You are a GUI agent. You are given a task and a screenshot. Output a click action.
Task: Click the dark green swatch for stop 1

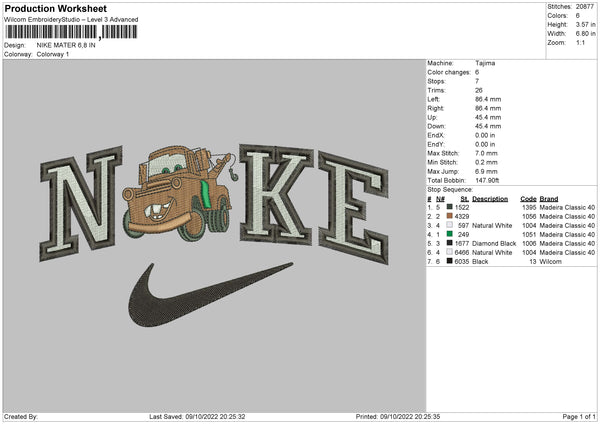[450, 207]
